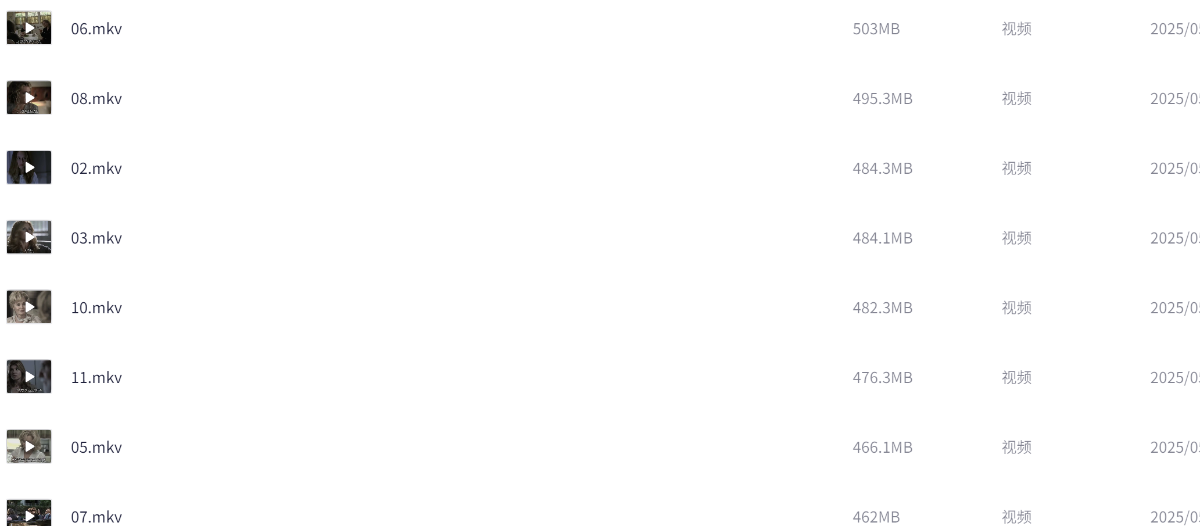
Task: Play the 08.mkv video thumbnail
Action: point(29,98)
